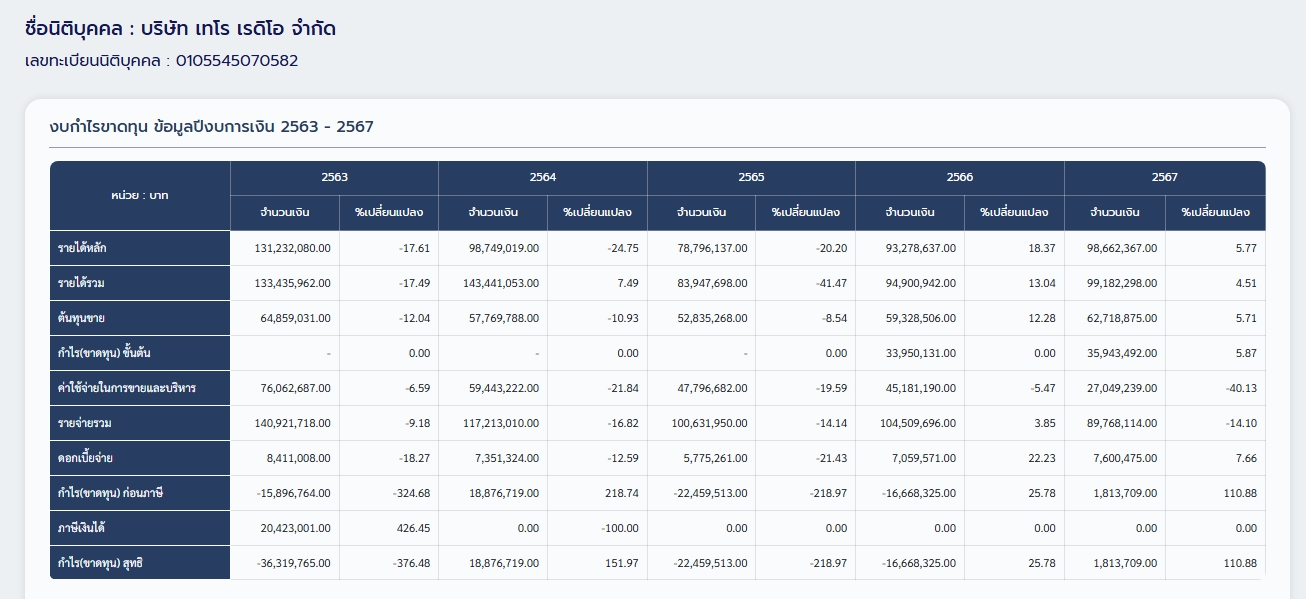Viewport: 1306px width, 599px height.
Task: Select the 2565 year column header
Action: [751, 177]
